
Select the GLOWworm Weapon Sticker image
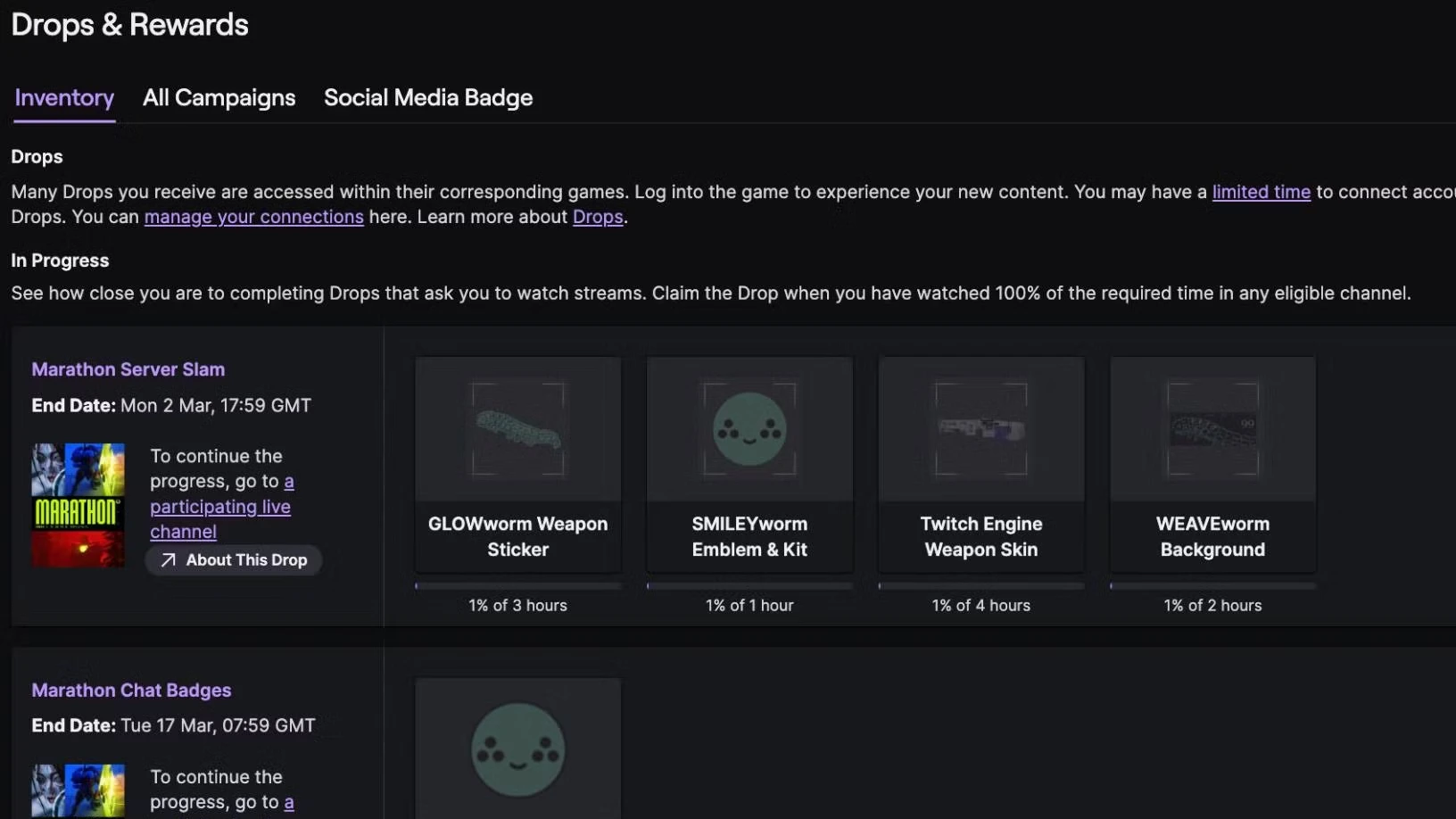point(518,429)
